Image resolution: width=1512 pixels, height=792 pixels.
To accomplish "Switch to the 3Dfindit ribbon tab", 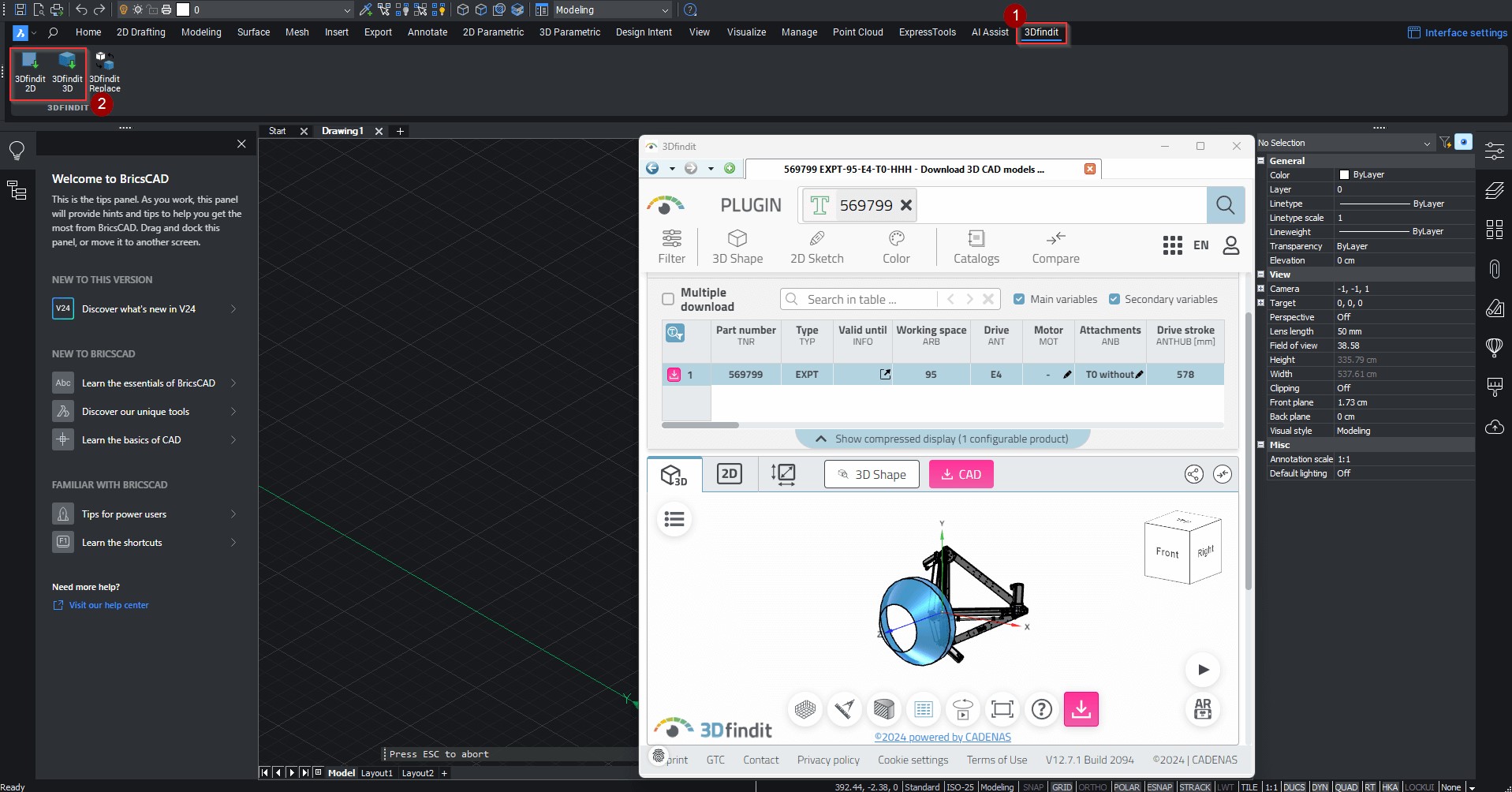I will click(1041, 32).
